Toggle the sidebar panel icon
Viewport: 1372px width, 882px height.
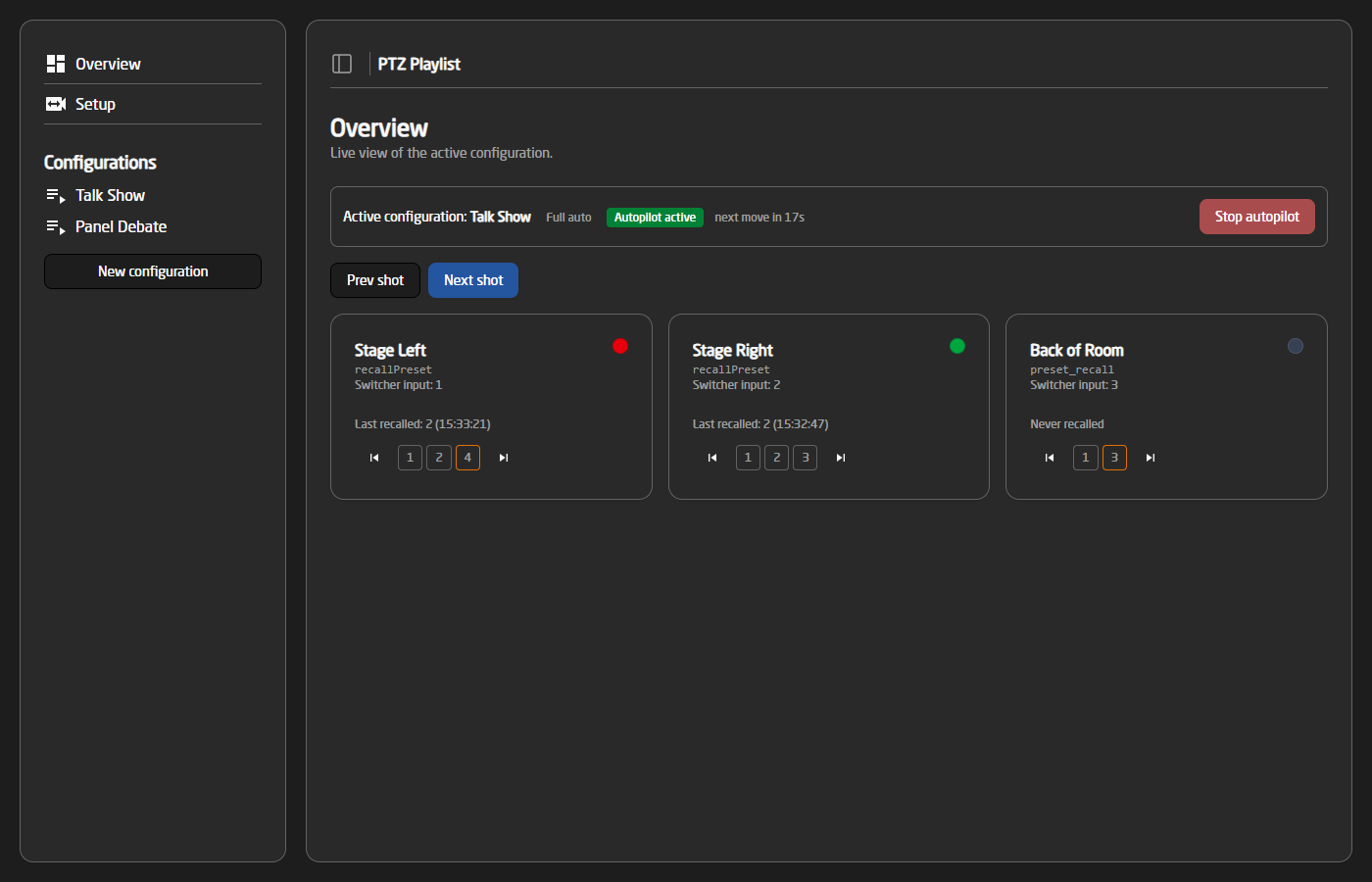(x=342, y=64)
